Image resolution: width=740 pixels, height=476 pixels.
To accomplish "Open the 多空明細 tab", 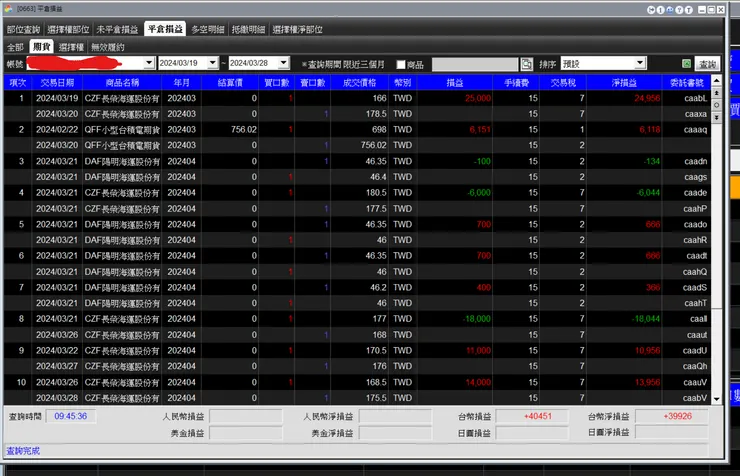I will (208, 29).
